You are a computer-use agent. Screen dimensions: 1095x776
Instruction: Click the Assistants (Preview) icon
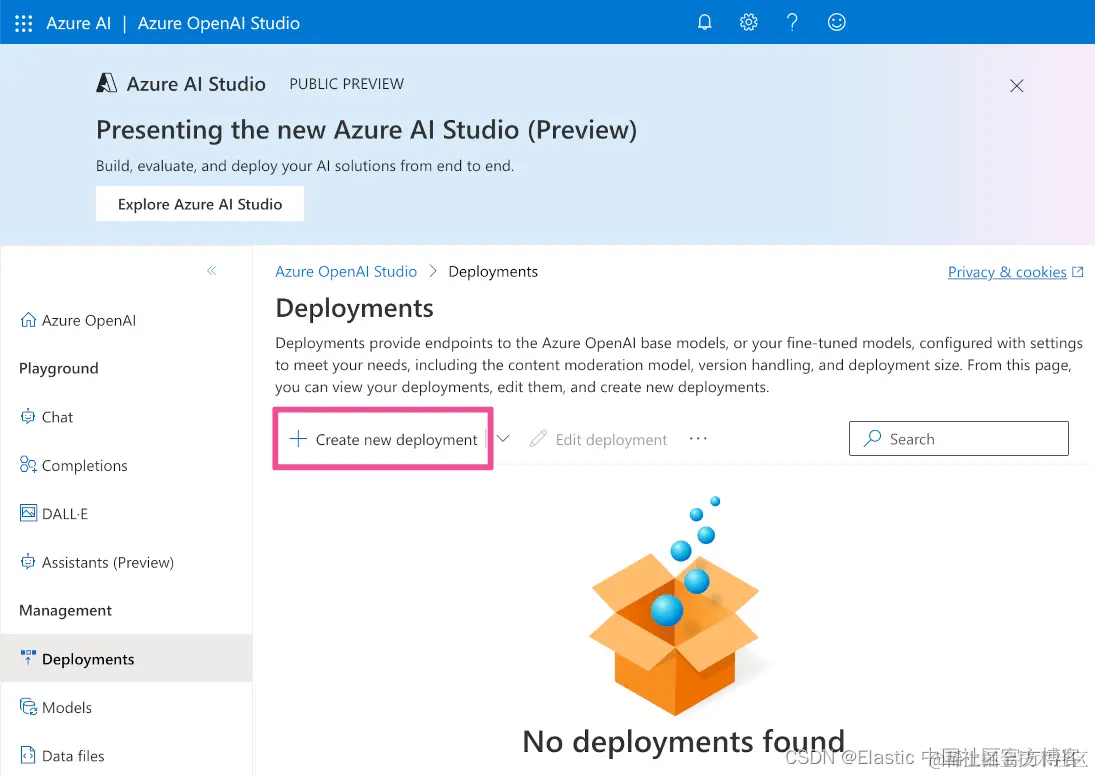coord(28,562)
